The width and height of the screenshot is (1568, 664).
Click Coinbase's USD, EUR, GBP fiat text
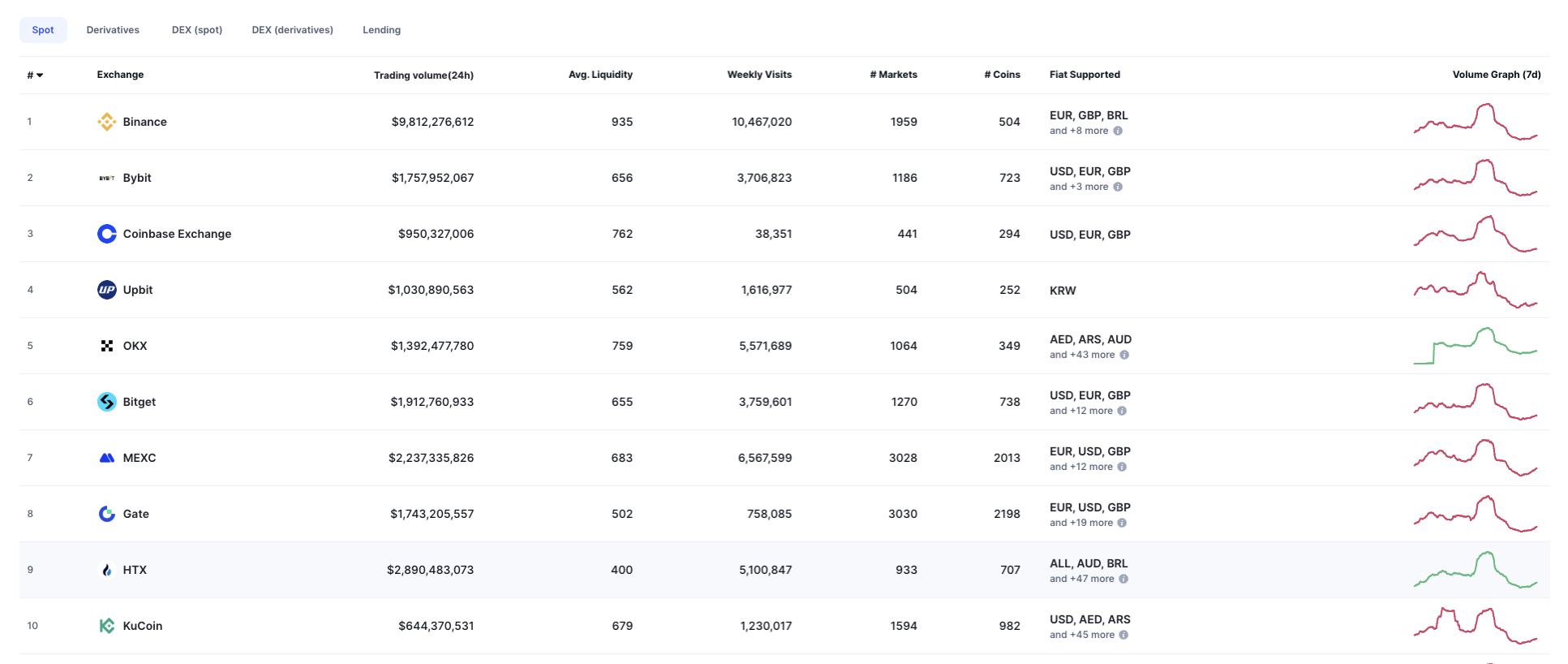coord(1090,235)
